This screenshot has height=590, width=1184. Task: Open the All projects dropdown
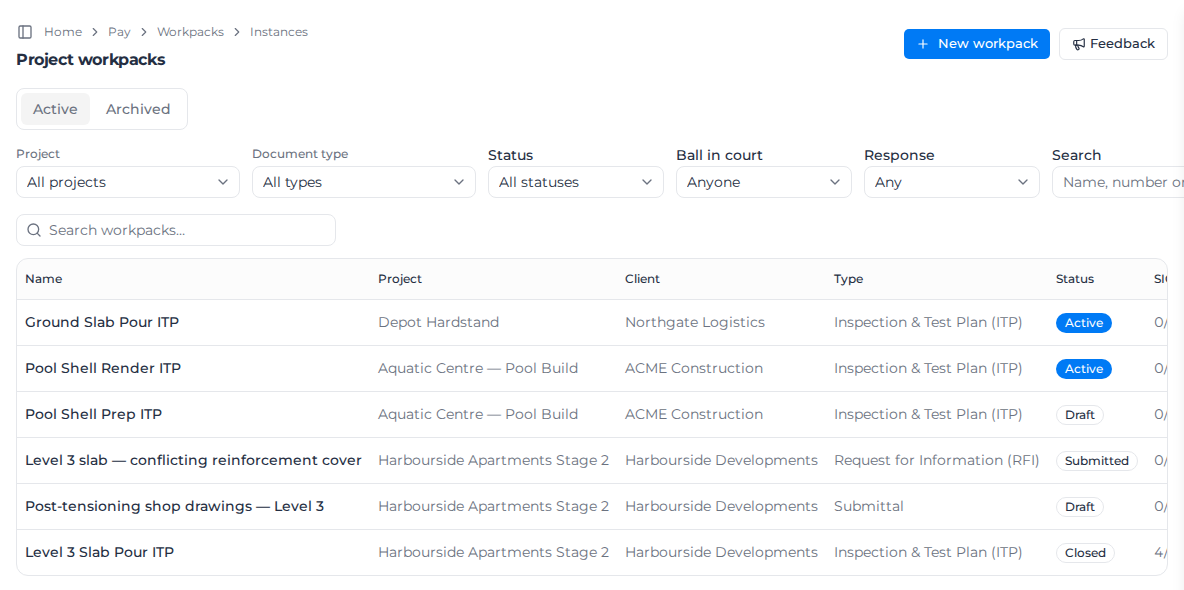click(x=128, y=182)
